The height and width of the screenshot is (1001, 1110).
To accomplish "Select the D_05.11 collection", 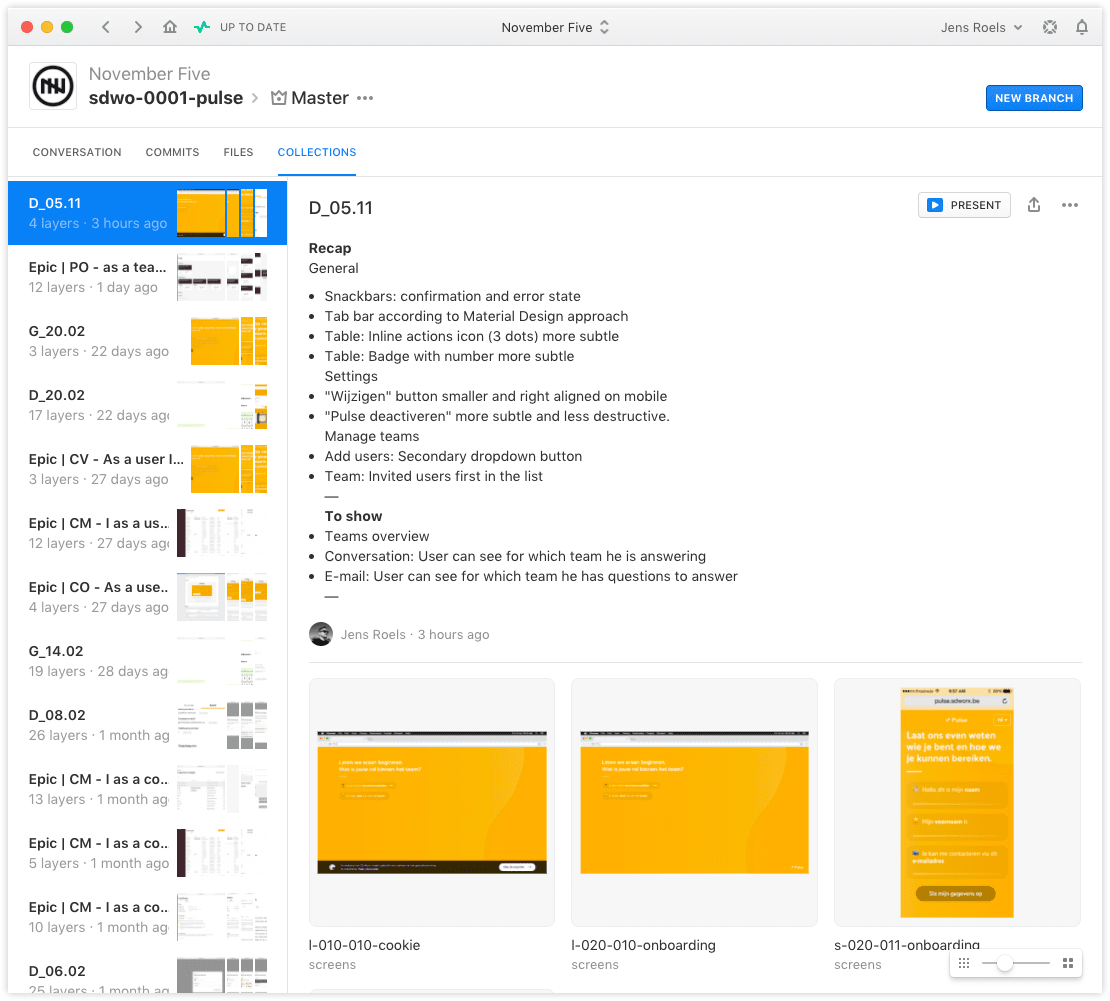I will 147,213.
